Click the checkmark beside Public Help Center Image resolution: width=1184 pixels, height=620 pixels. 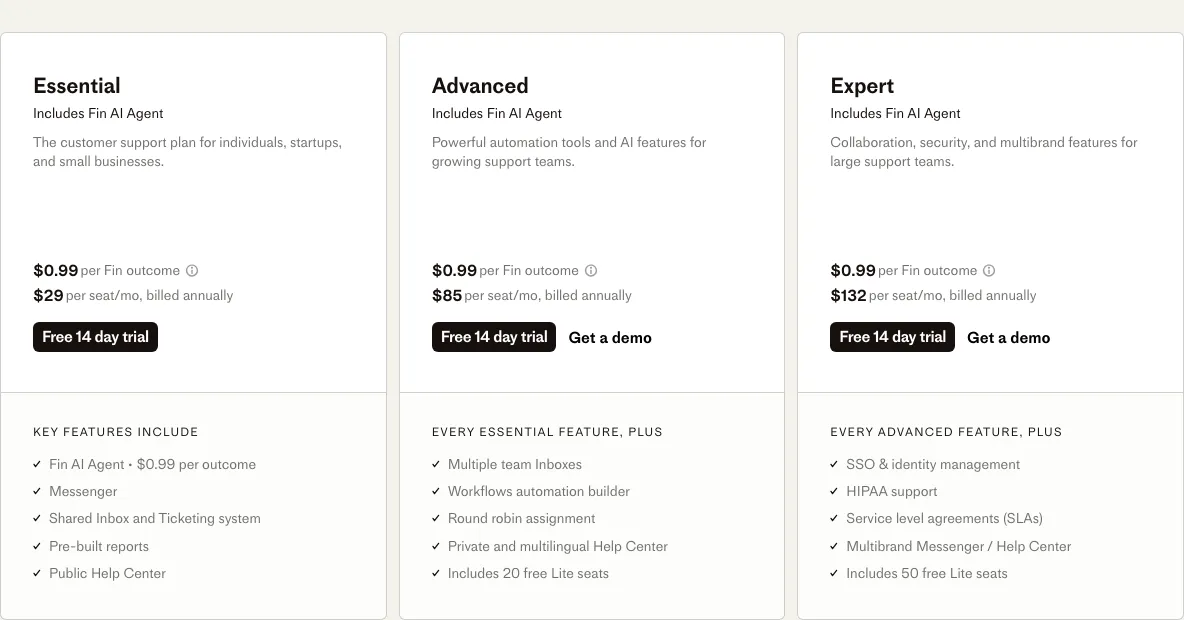click(x=37, y=573)
